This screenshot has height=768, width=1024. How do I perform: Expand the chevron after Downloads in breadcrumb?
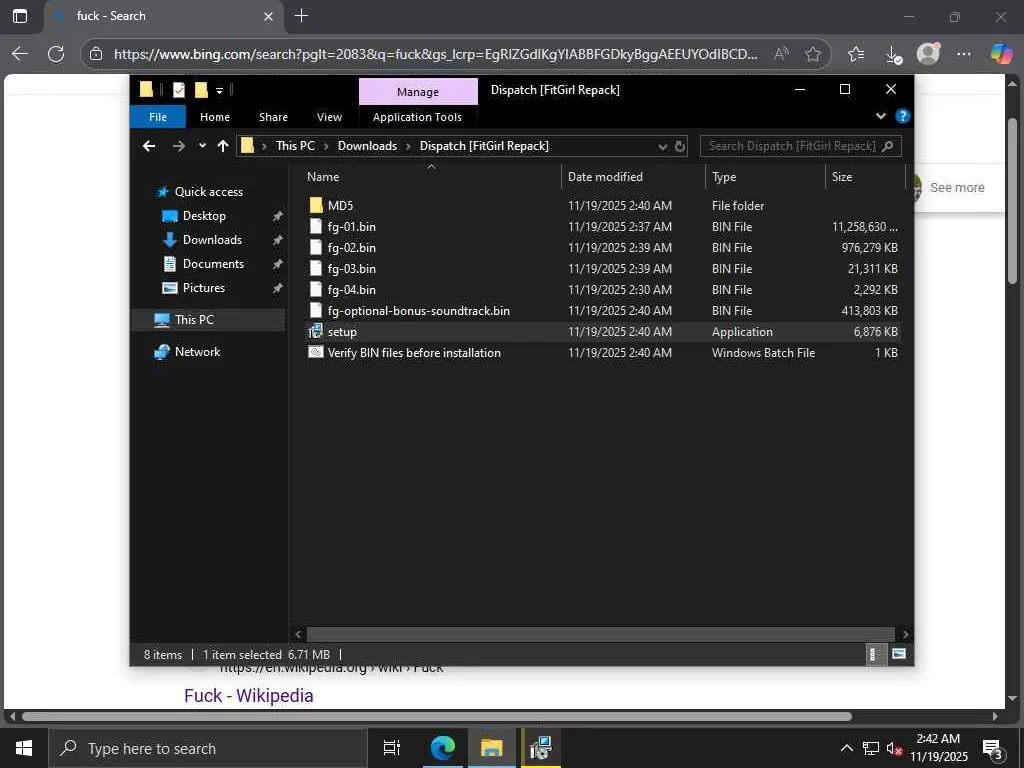[x=408, y=146]
